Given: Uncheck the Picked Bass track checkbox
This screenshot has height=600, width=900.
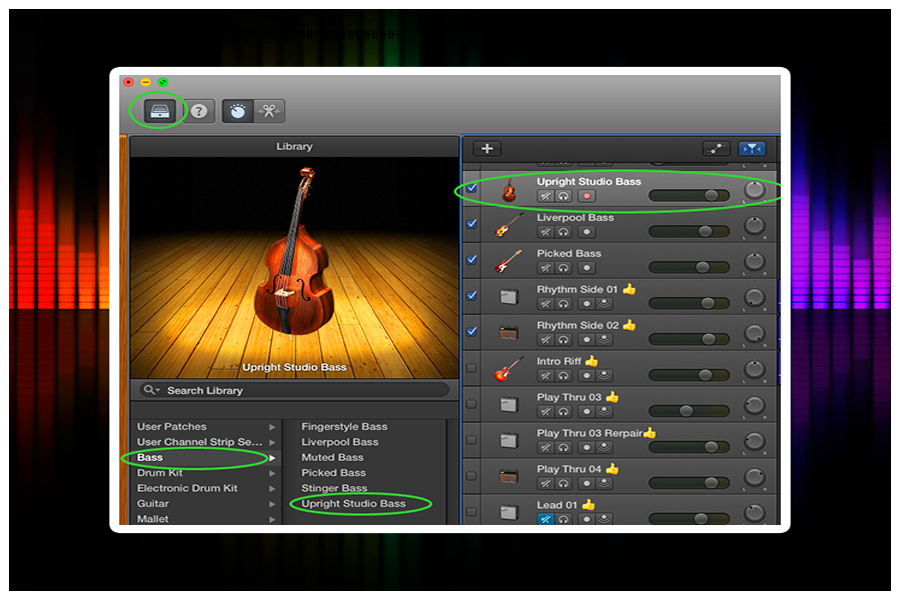Looking at the screenshot, I should click(472, 260).
